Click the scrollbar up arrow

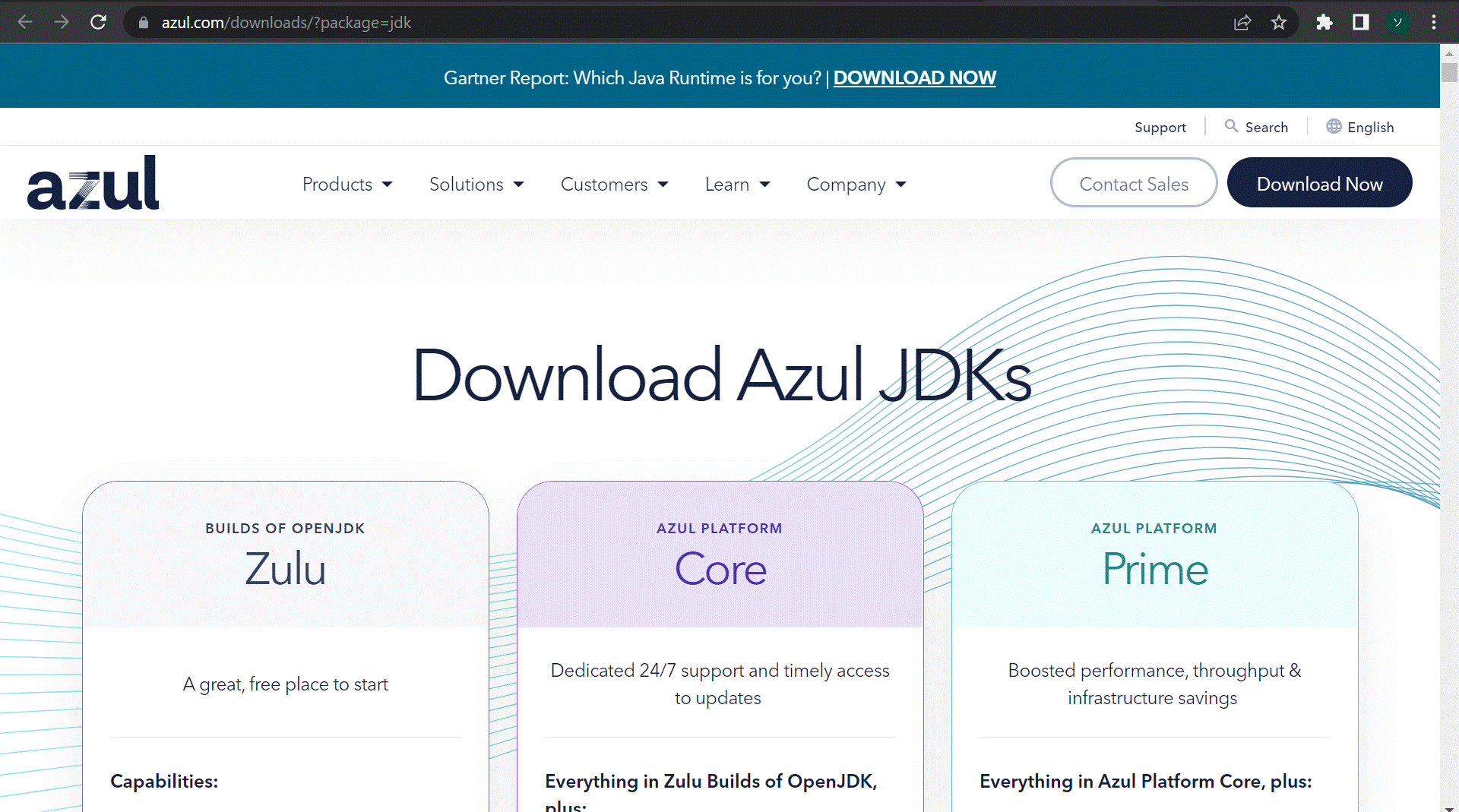[1449, 53]
